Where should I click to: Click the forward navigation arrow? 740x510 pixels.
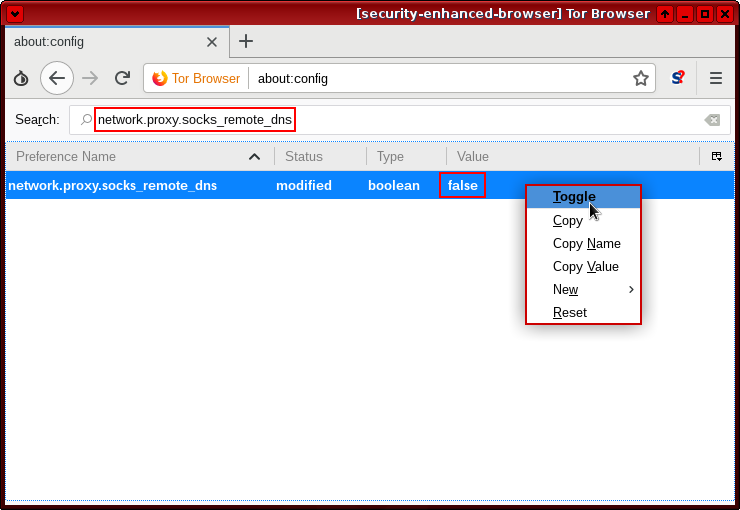pos(90,78)
